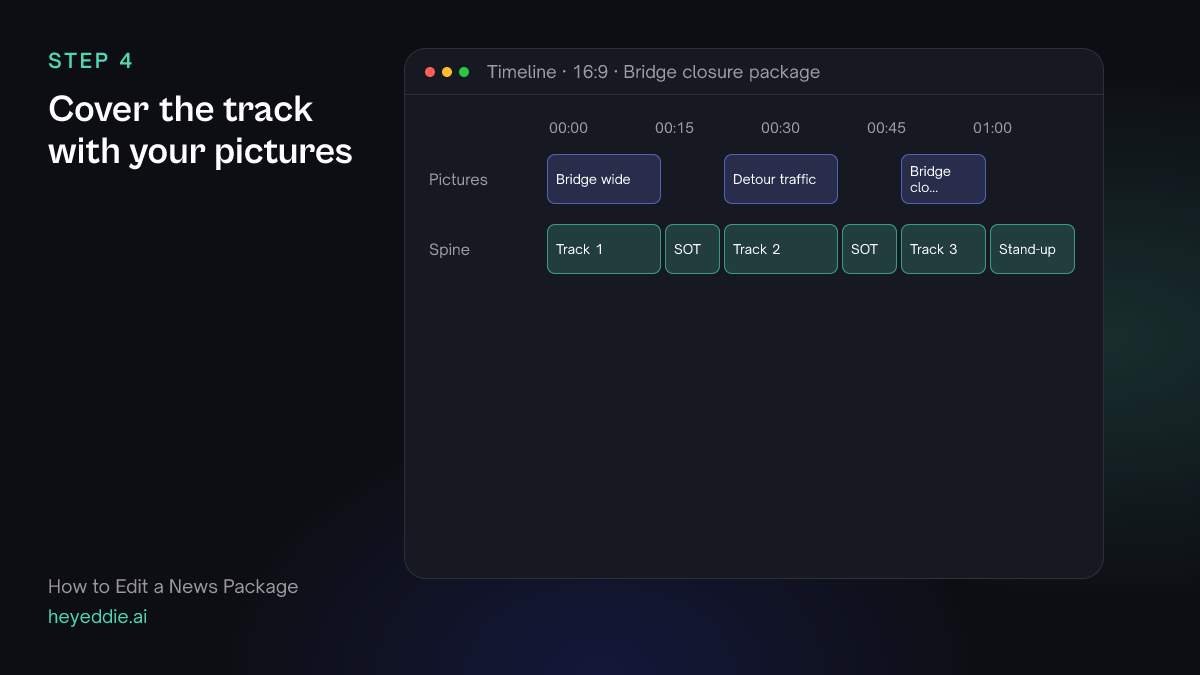The width and height of the screenshot is (1200, 675).
Task: Click the 00:15 timeline marker
Action: coord(674,128)
